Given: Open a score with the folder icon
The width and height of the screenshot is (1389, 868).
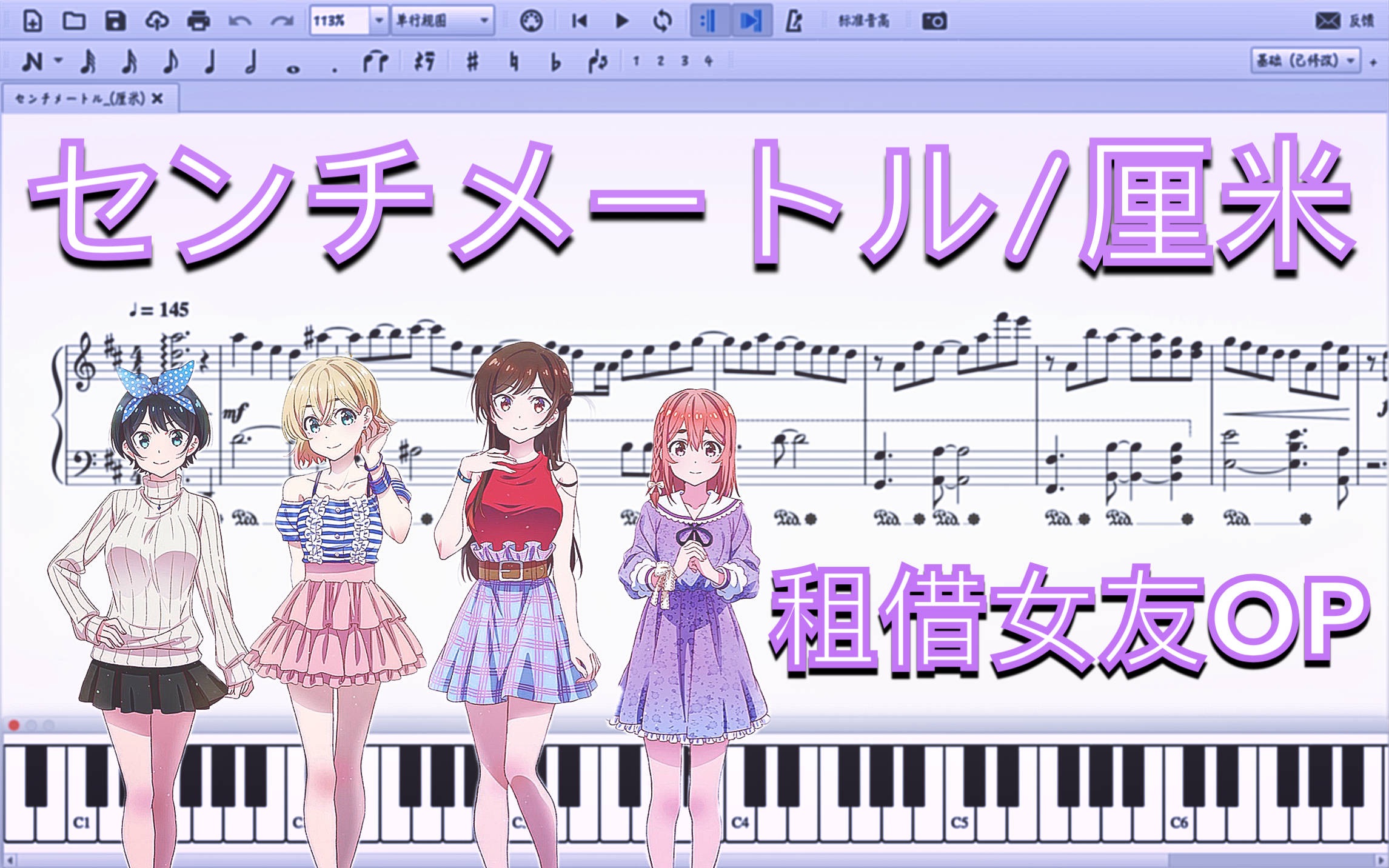Looking at the screenshot, I should click(x=74, y=21).
